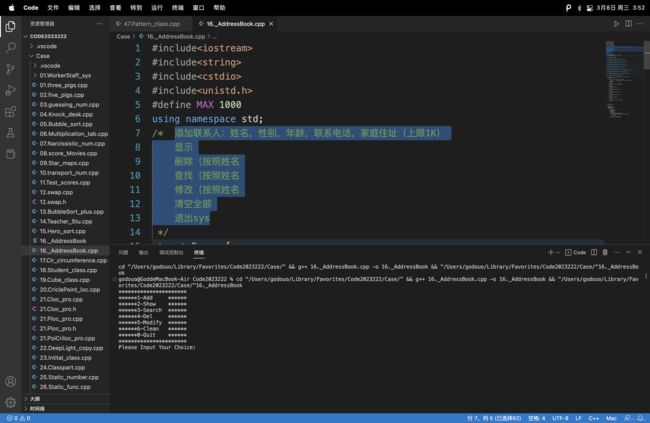Open the sixth activity bar icon below Testing
The width and height of the screenshot is (650, 423).
click(10, 154)
